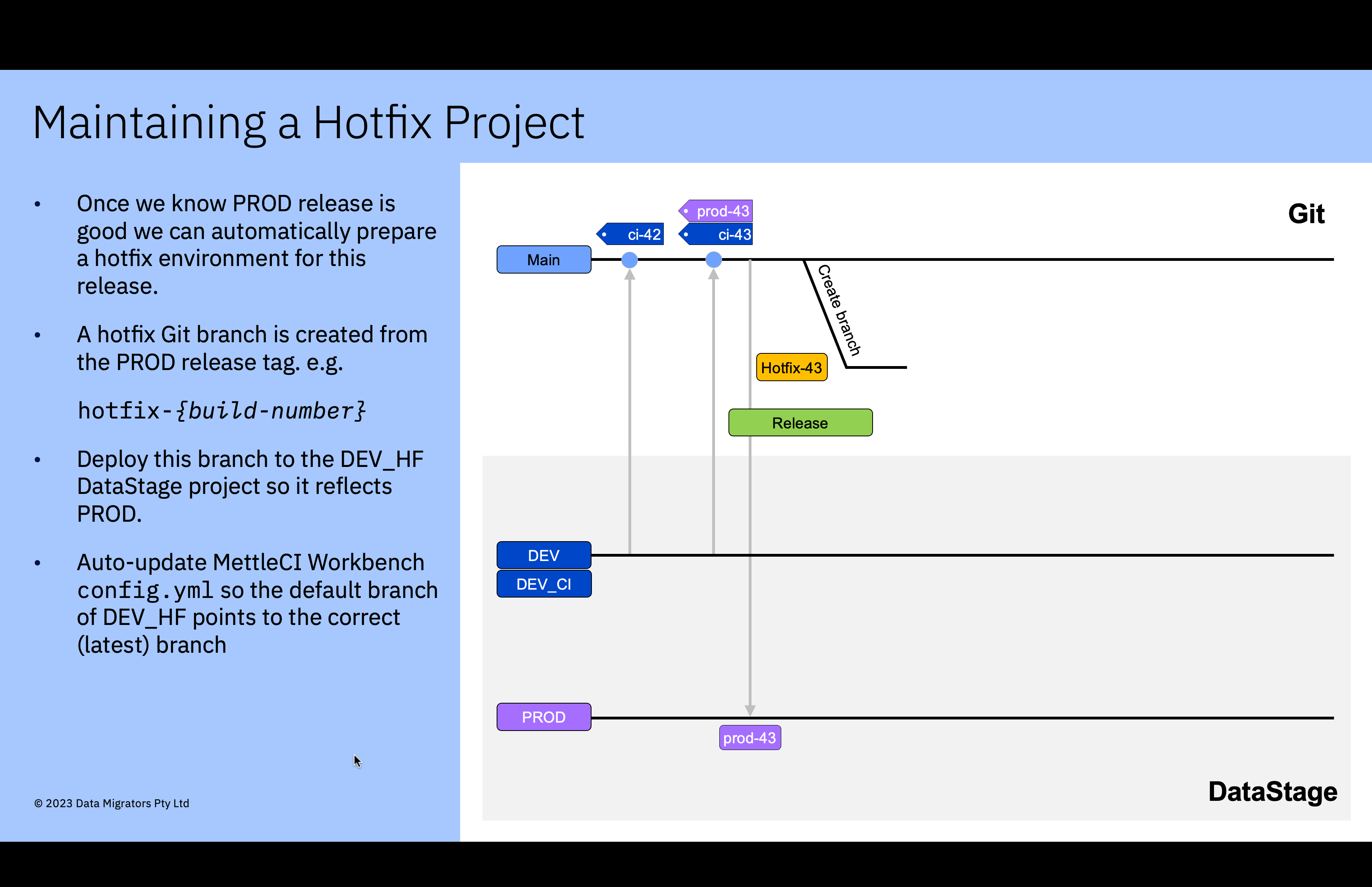The height and width of the screenshot is (887, 1372).
Task: Click the green Release box
Action: (x=800, y=423)
